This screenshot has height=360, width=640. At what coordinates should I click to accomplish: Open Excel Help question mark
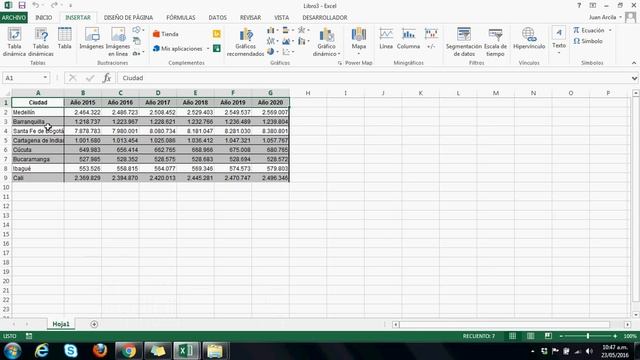point(579,6)
